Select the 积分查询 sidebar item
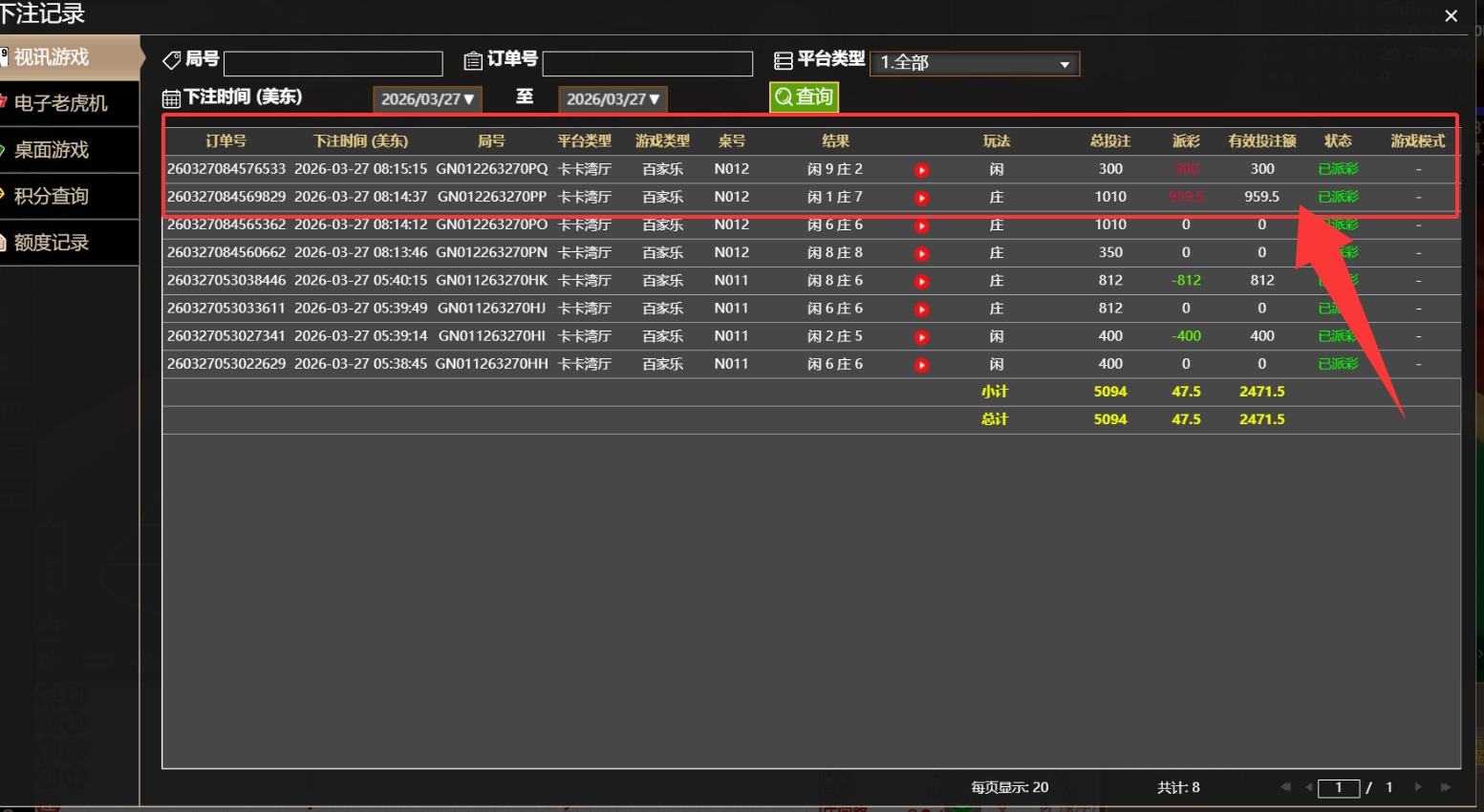1484x812 pixels. coord(52,196)
